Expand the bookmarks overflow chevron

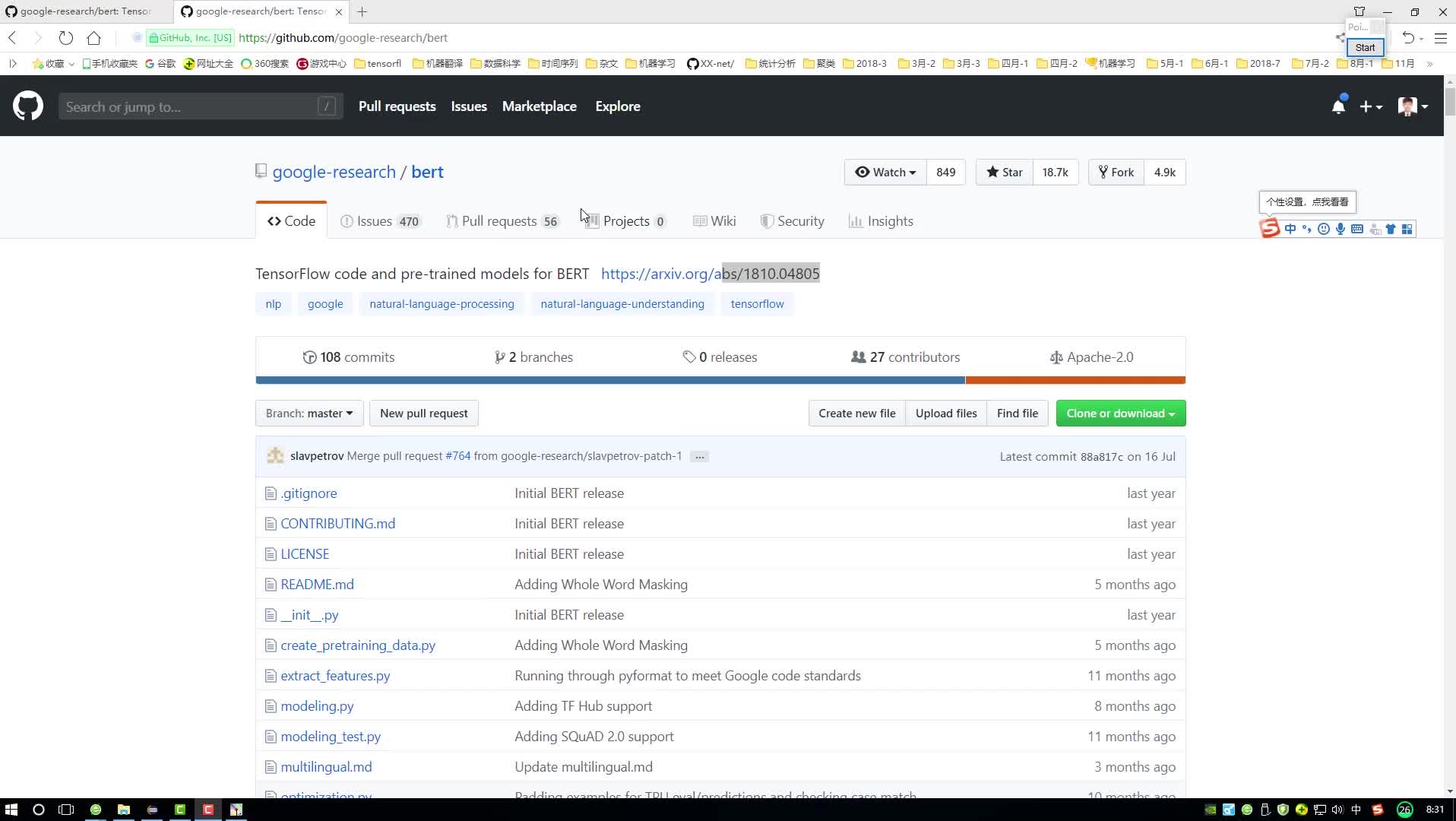pyautogui.click(x=1429, y=63)
